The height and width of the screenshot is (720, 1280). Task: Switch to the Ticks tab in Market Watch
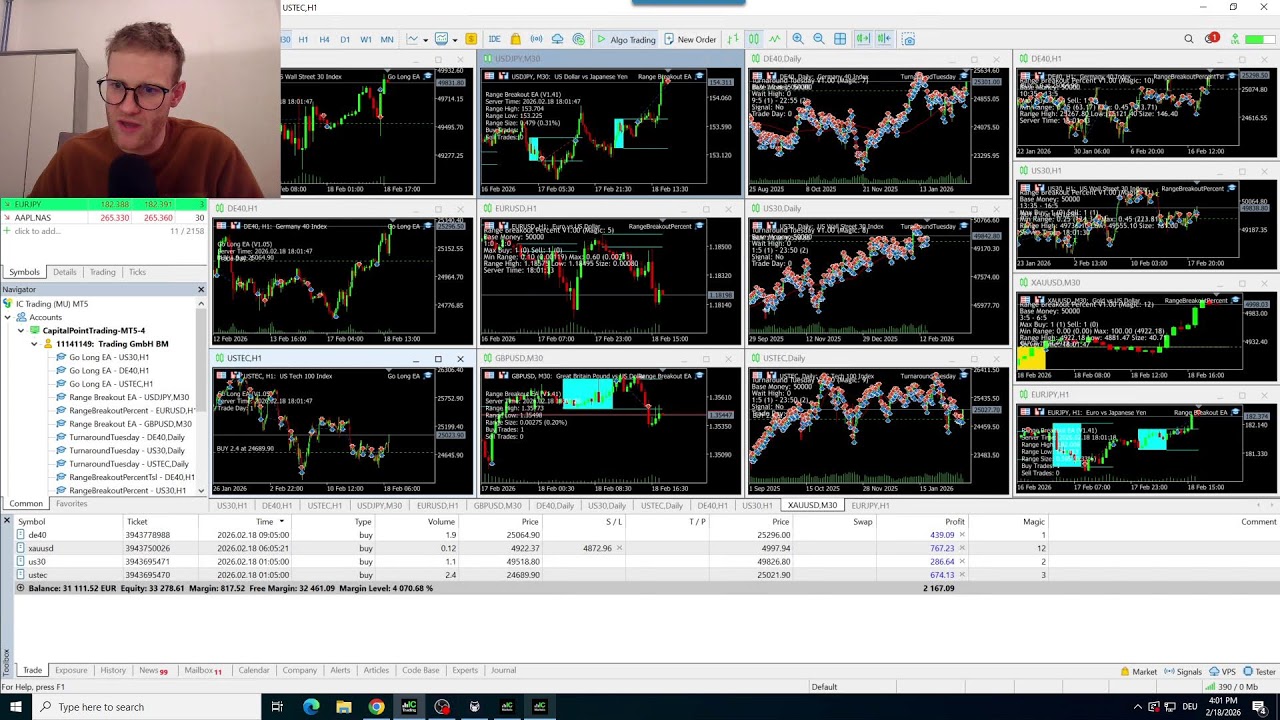[137, 272]
